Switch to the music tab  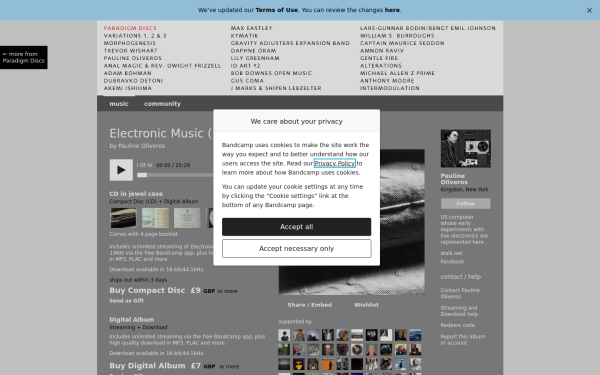tap(119, 104)
